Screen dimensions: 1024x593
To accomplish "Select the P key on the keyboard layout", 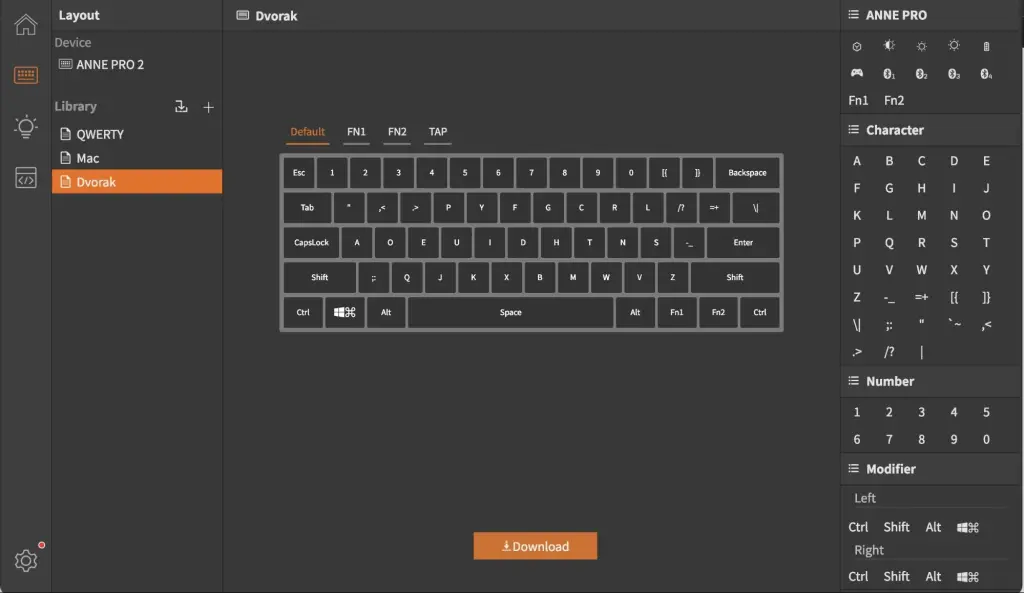I will click(x=448, y=208).
